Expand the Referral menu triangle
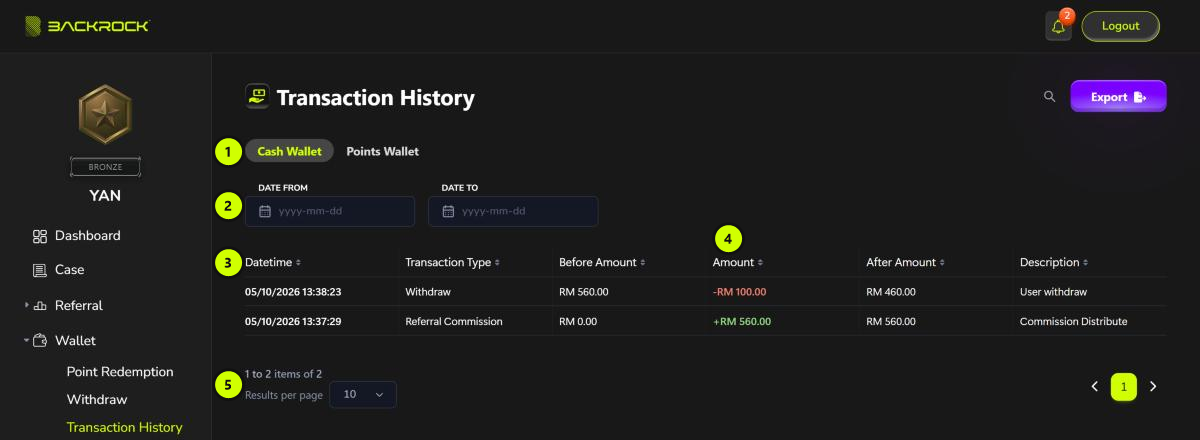 coord(27,305)
